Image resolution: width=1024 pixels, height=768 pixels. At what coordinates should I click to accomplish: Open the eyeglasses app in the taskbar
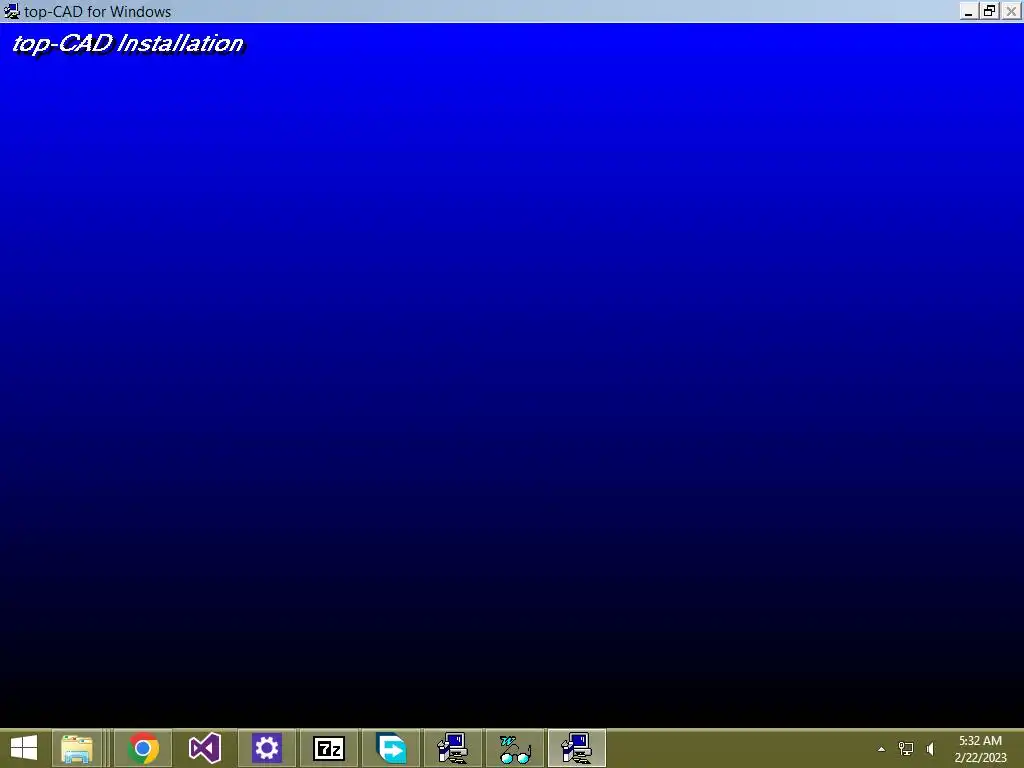pos(515,748)
